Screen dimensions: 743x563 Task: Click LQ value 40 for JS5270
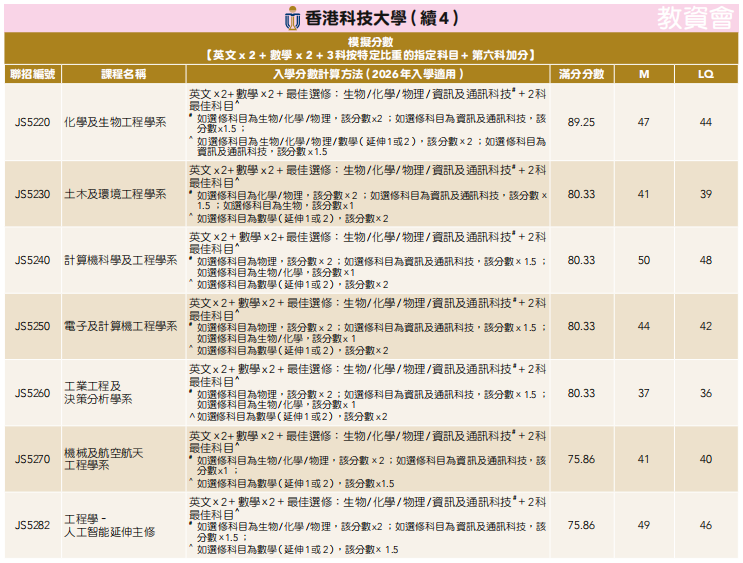pos(706,459)
